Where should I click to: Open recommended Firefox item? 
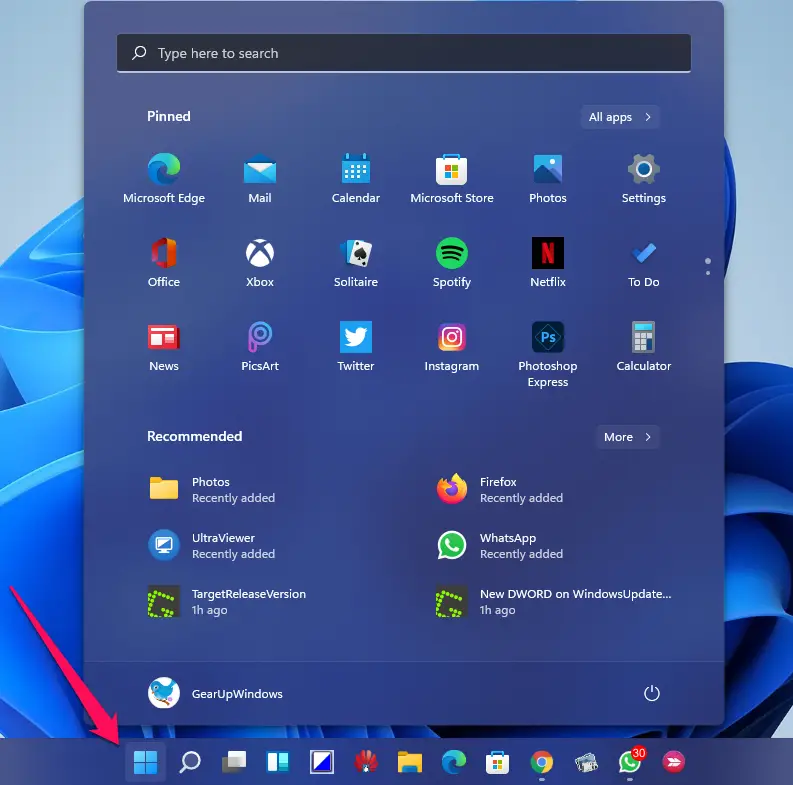[x=500, y=490]
